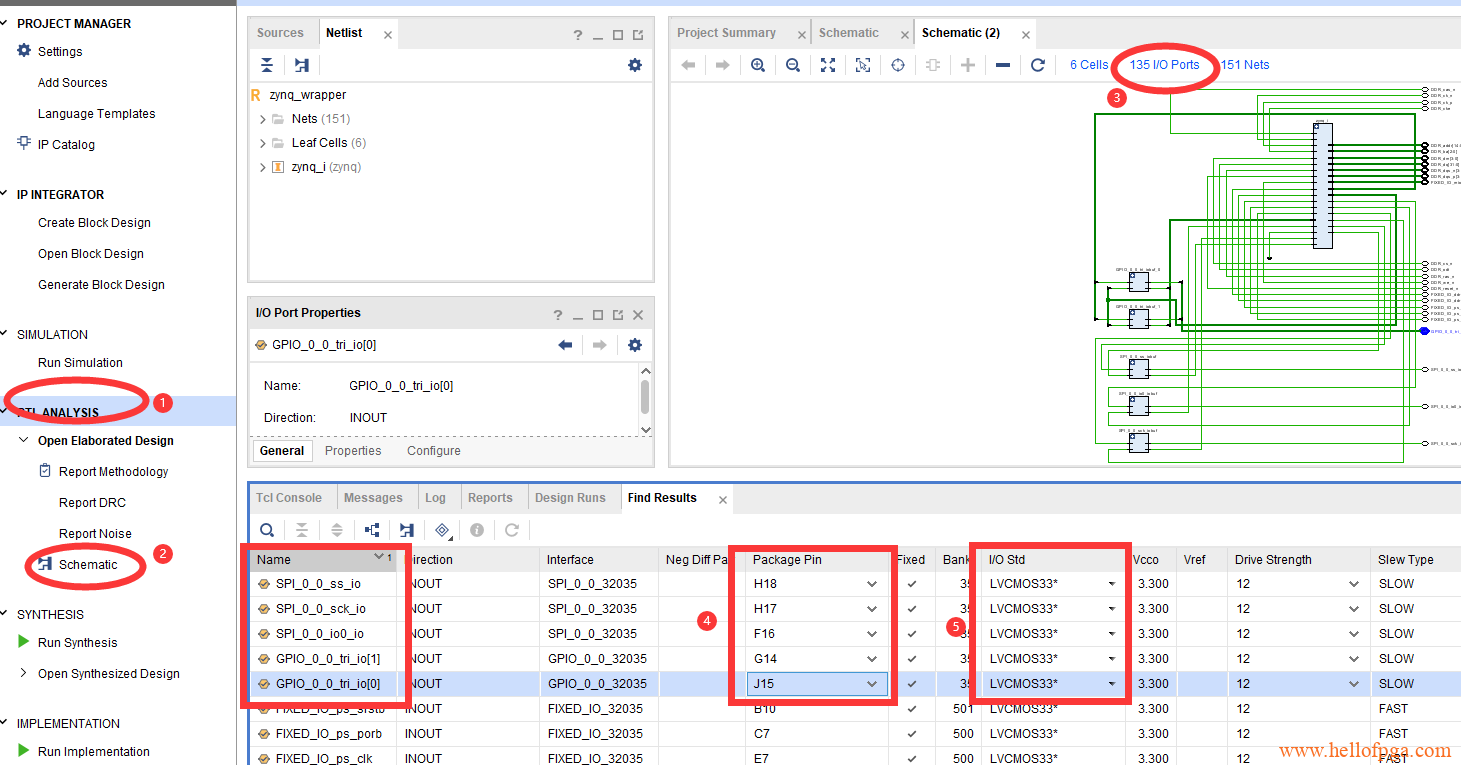
Task: Open Package Pin dropdown showing J15
Action: [872, 684]
